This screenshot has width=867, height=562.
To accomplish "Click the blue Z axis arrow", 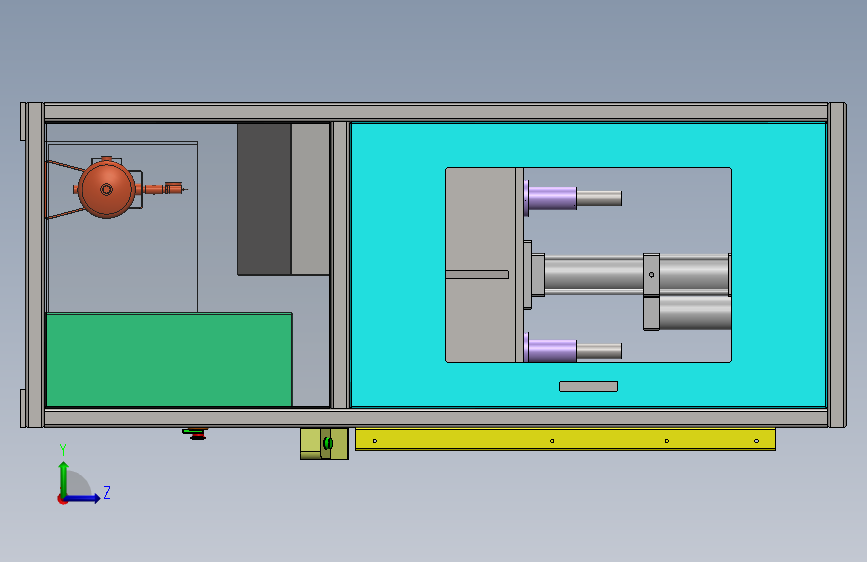I will click(84, 498).
